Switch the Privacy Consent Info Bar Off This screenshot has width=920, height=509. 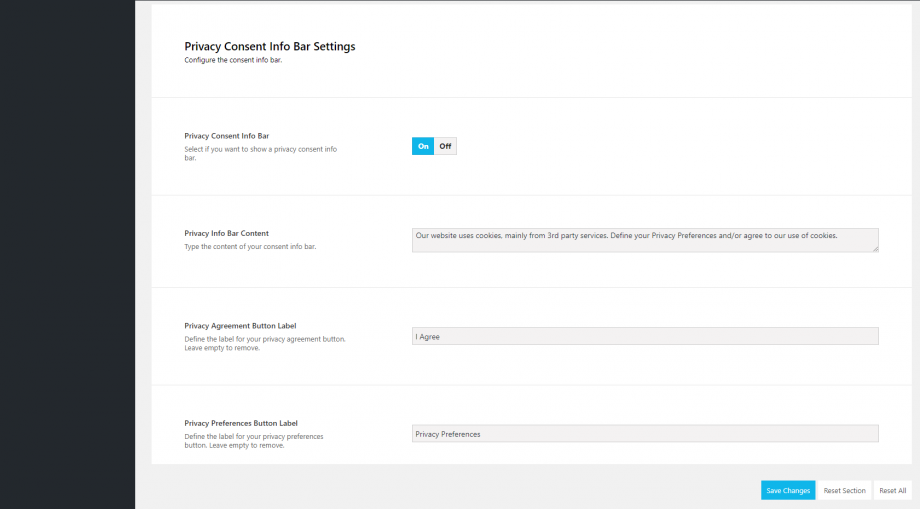point(445,146)
